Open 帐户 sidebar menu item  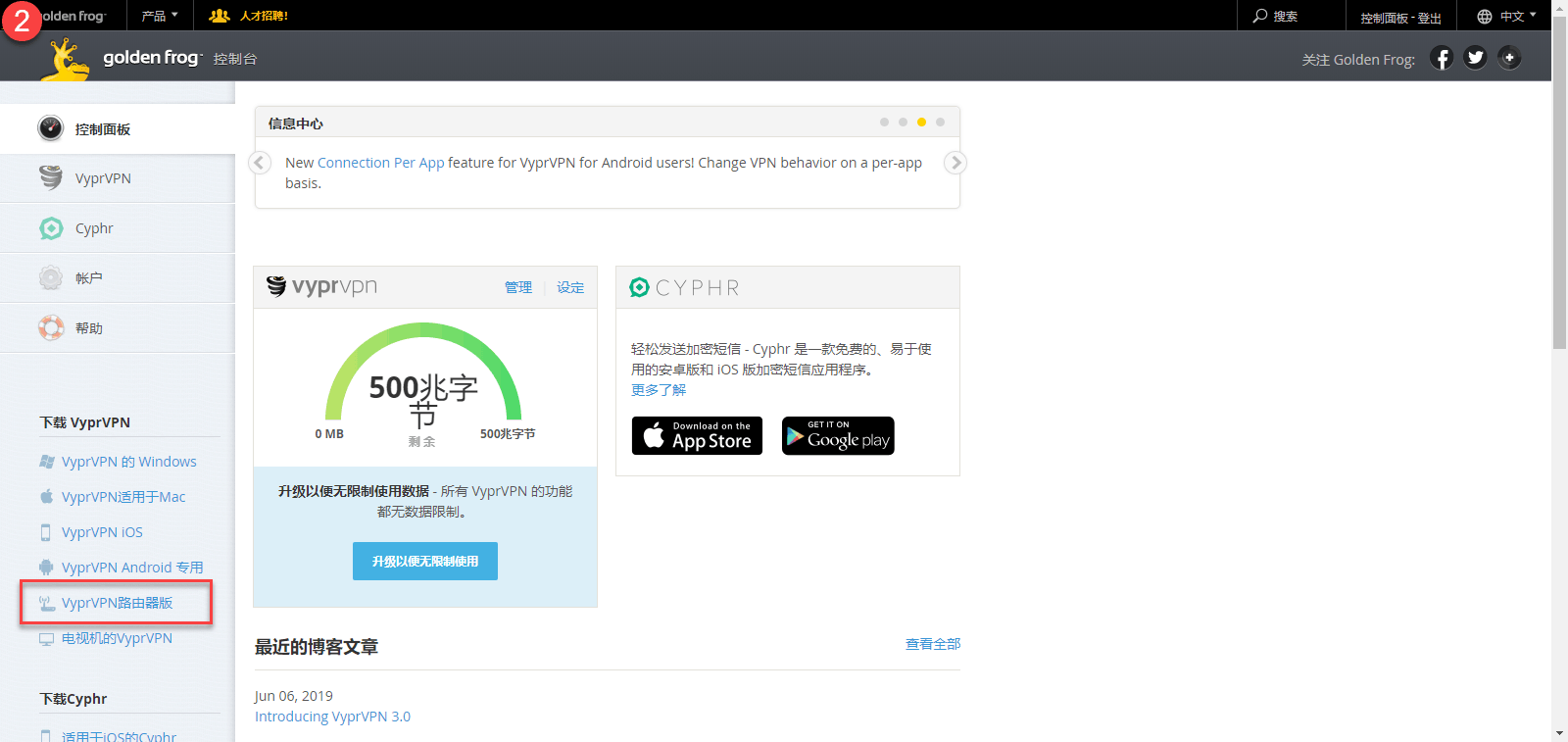point(118,278)
